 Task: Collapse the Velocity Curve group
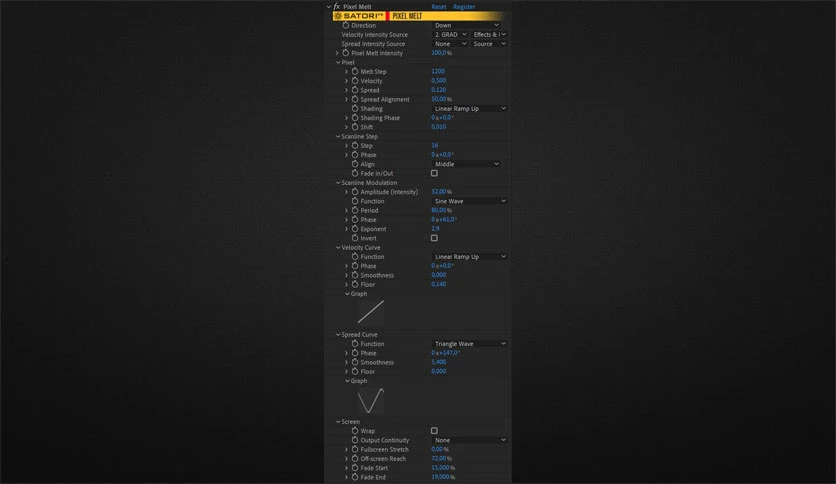point(337,248)
